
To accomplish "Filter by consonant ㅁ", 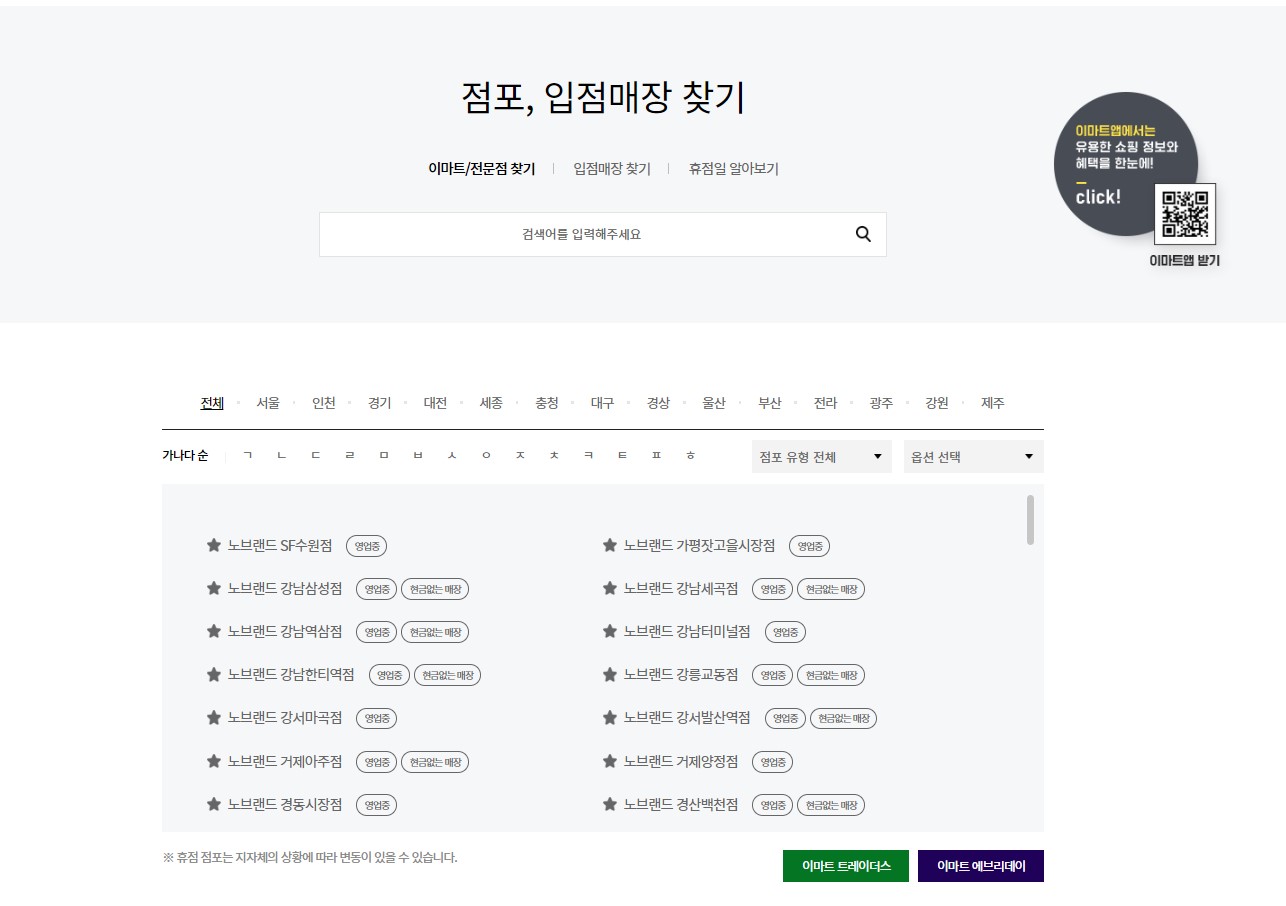I will [384, 456].
